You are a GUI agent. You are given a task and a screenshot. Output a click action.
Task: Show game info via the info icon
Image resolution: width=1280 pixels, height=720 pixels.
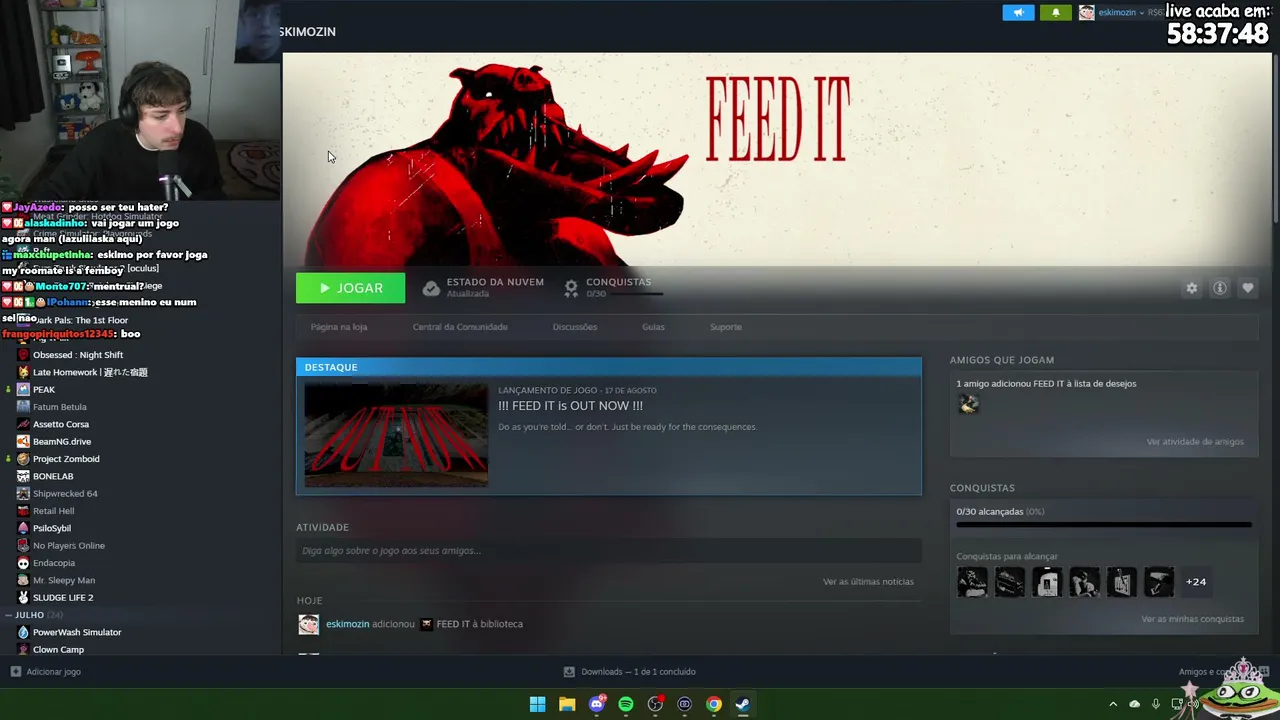point(1220,288)
